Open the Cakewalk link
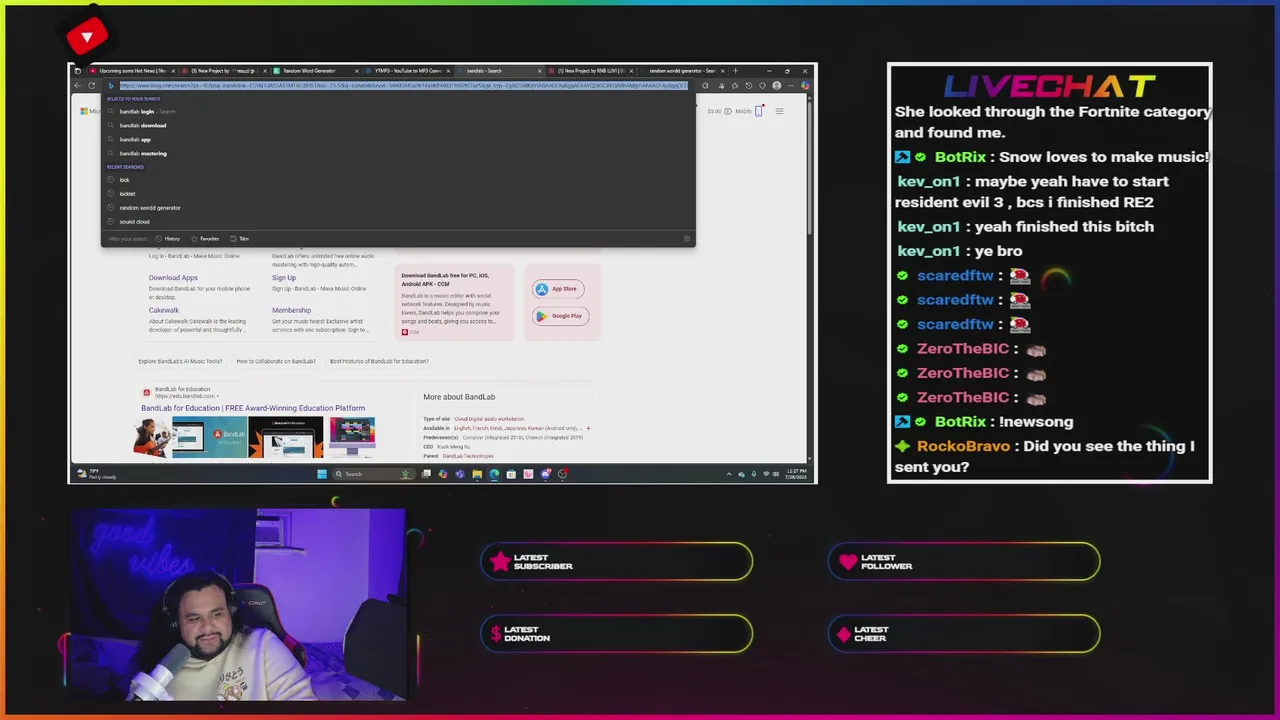Viewport: 1280px width, 720px height. (x=164, y=311)
